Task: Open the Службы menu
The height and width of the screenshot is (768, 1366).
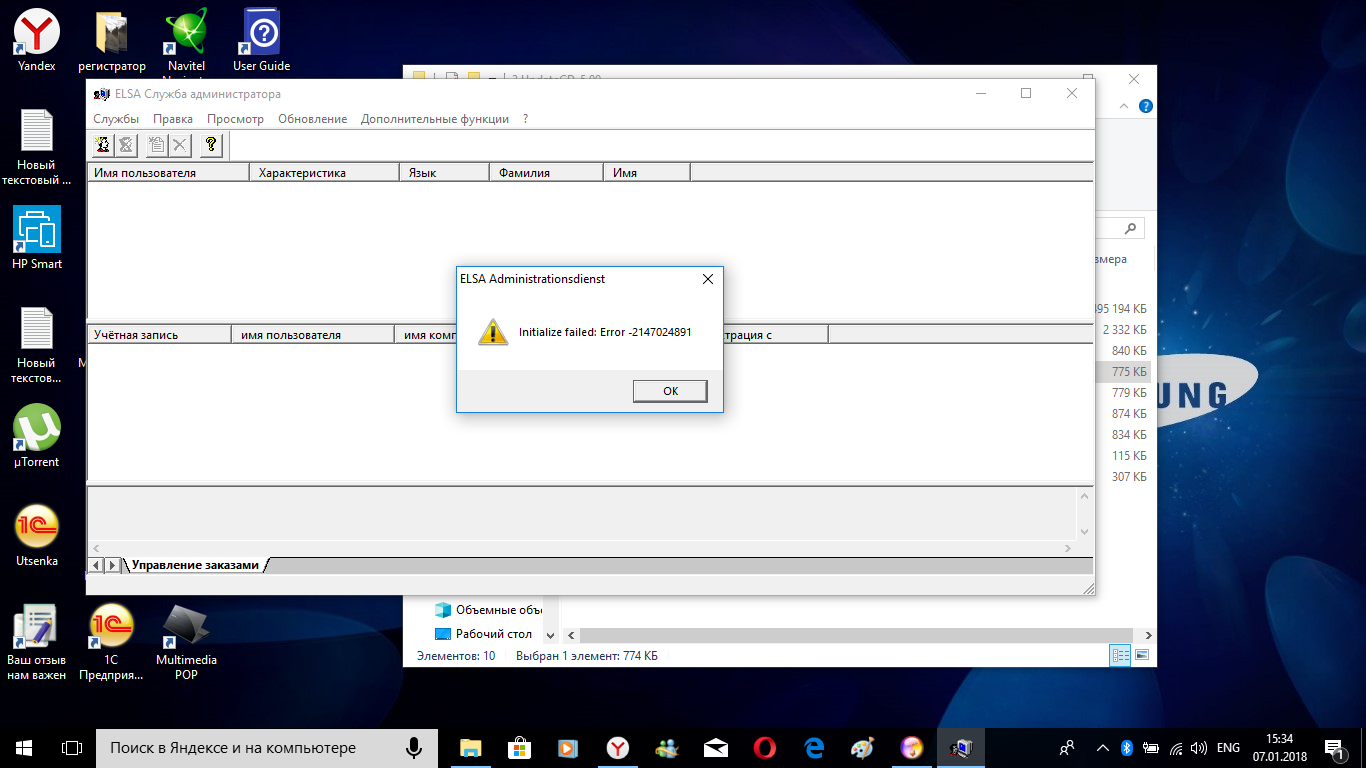Action: tap(116, 119)
